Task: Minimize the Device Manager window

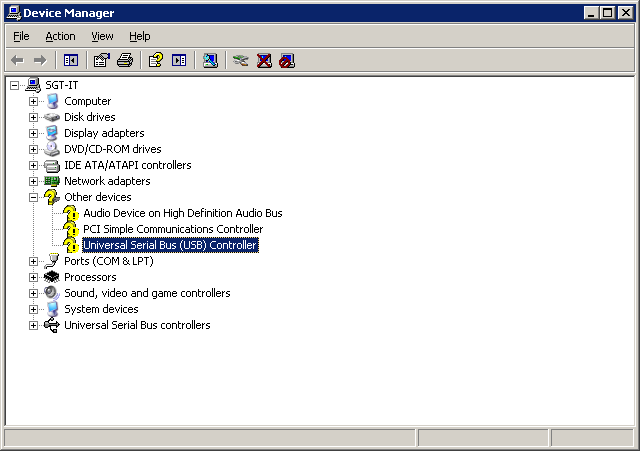Action: [591, 13]
